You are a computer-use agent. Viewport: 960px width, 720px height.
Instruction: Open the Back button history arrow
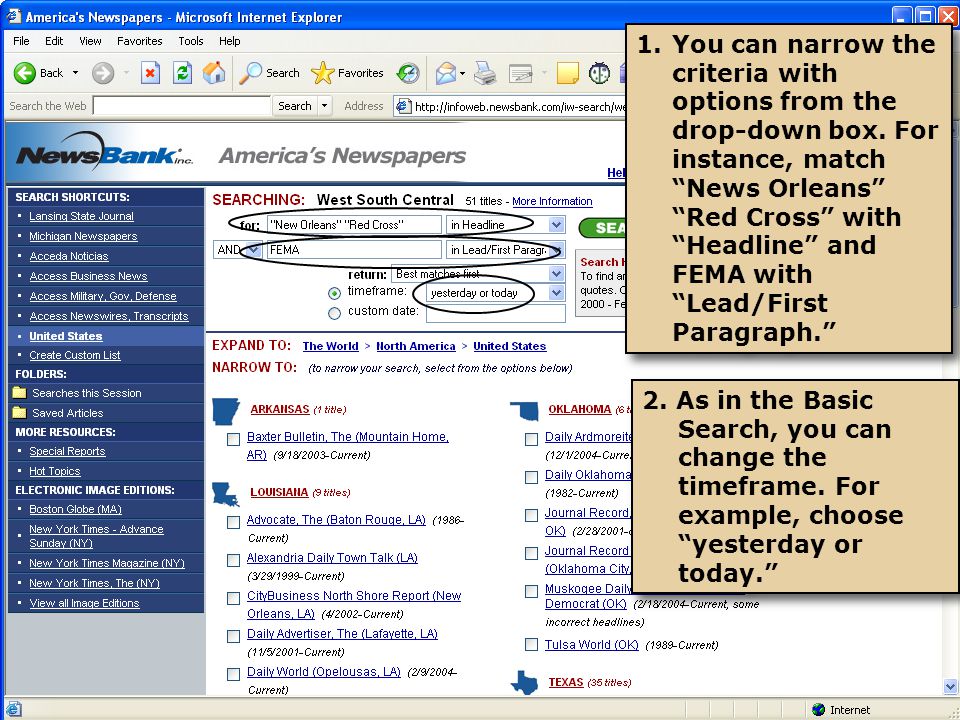point(75,73)
